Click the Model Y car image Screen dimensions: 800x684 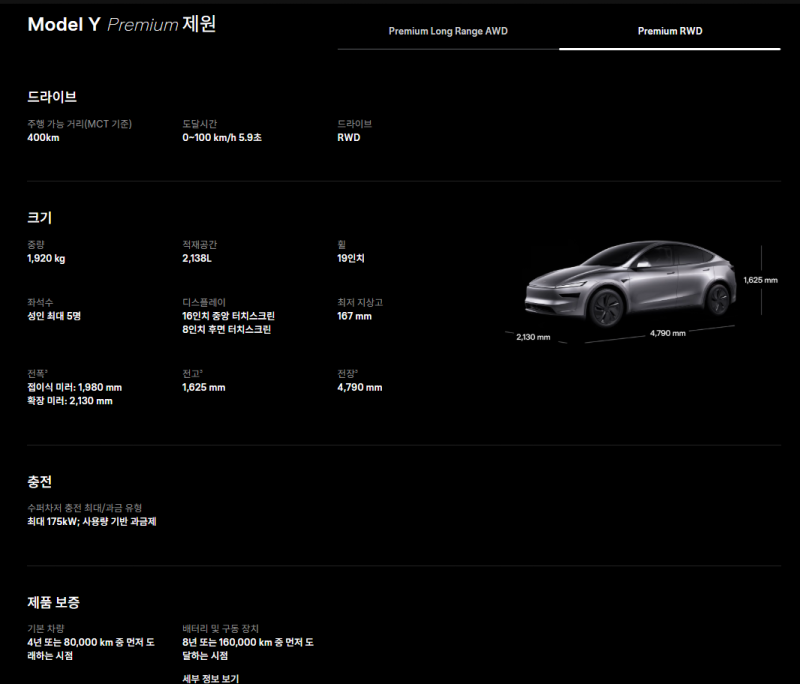tap(631, 284)
